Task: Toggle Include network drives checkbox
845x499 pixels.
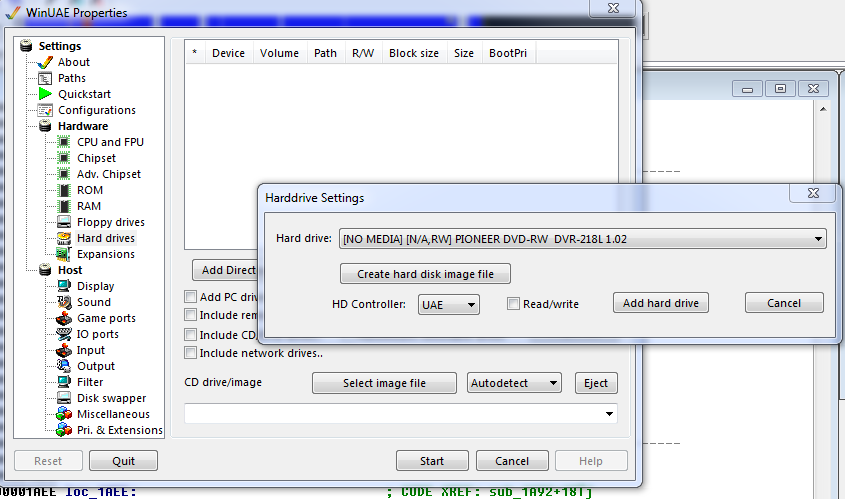Action: [191, 352]
